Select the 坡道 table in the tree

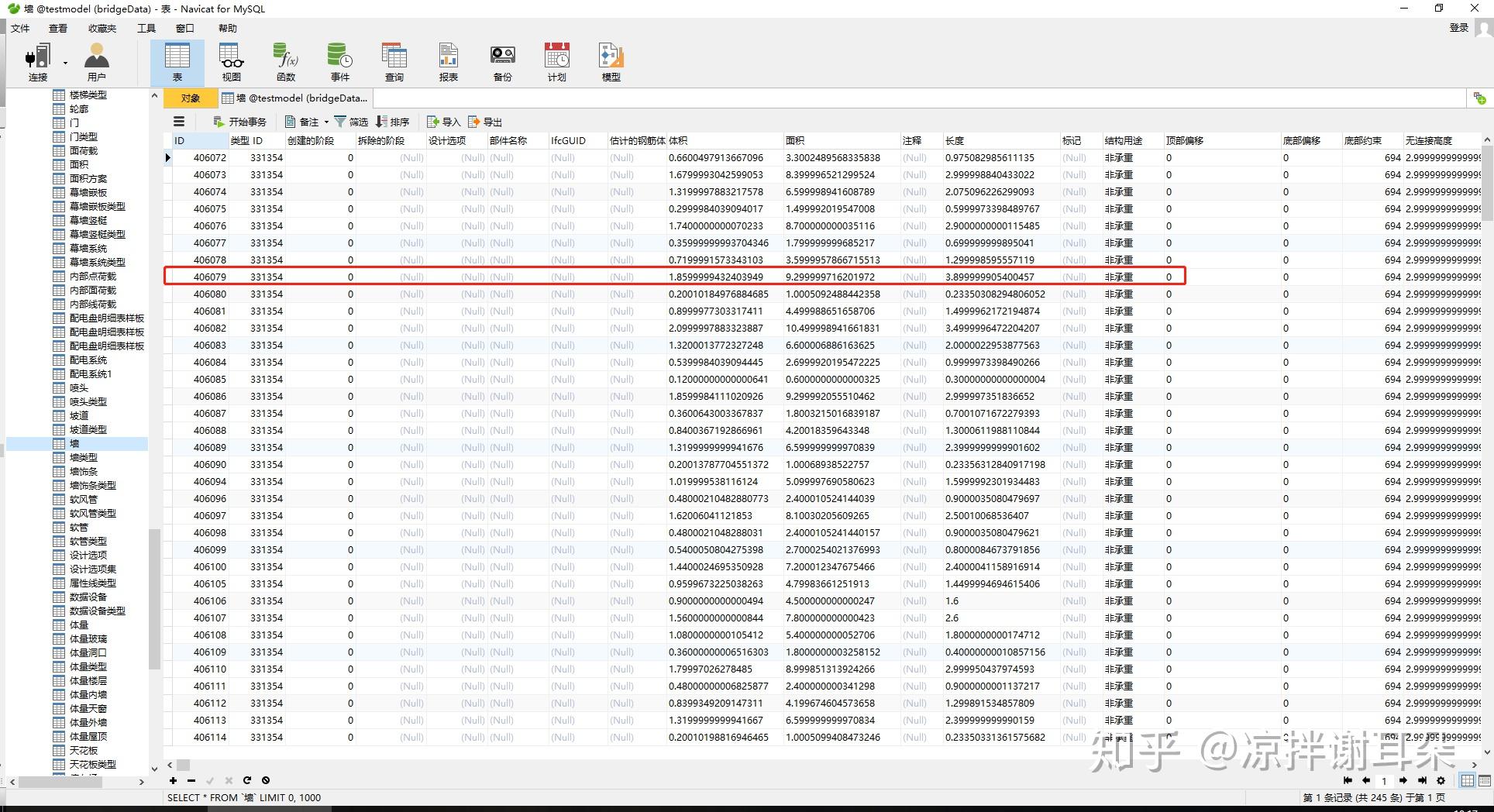[78, 416]
